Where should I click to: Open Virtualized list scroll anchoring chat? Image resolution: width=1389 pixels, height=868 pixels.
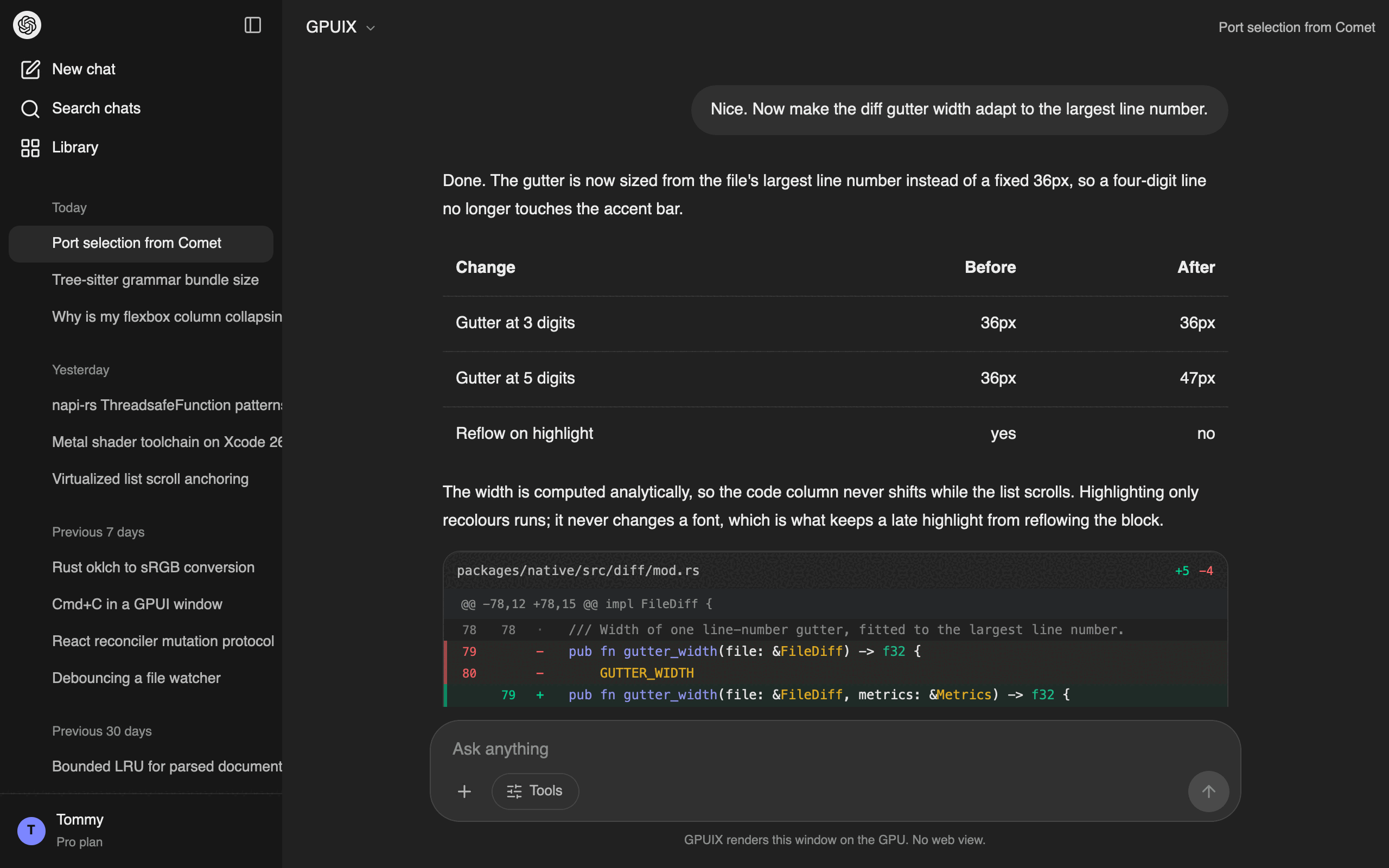pos(141,479)
